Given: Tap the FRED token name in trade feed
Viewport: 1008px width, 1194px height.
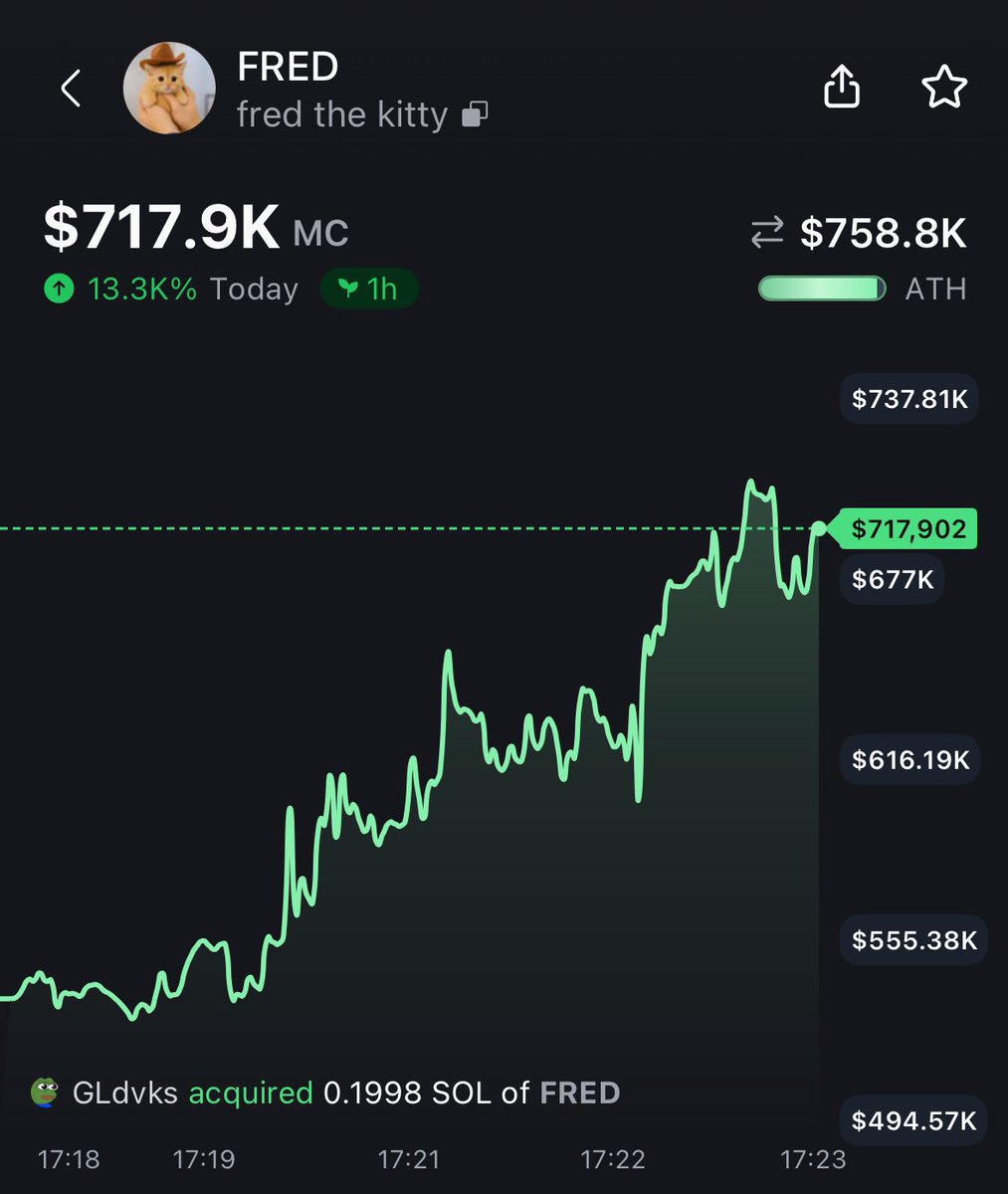Looking at the screenshot, I should [x=580, y=1093].
